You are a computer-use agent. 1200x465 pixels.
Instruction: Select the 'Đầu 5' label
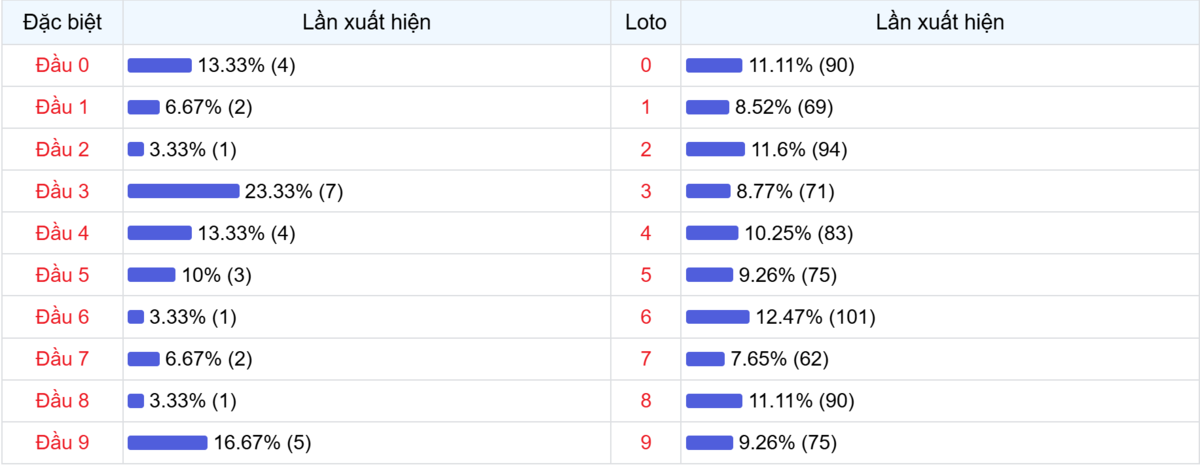pyautogui.click(x=62, y=275)
